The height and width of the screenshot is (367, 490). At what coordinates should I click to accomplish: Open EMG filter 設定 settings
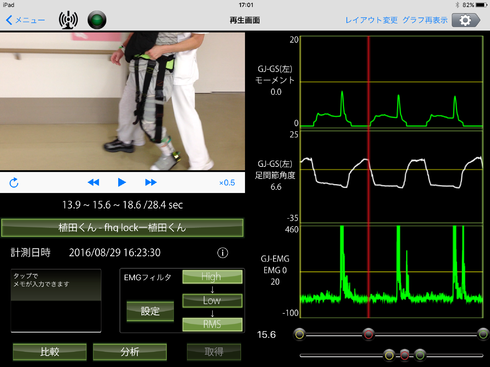150,311
